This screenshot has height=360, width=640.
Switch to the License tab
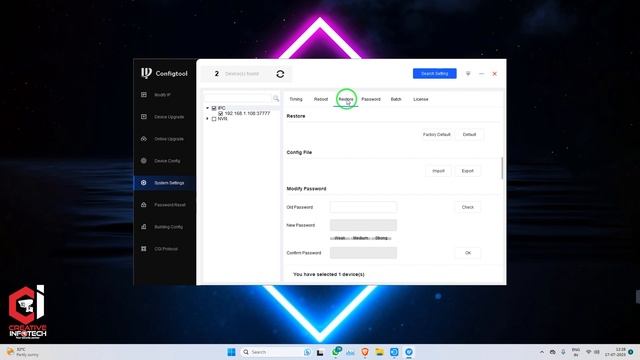[x=421, y=99]
